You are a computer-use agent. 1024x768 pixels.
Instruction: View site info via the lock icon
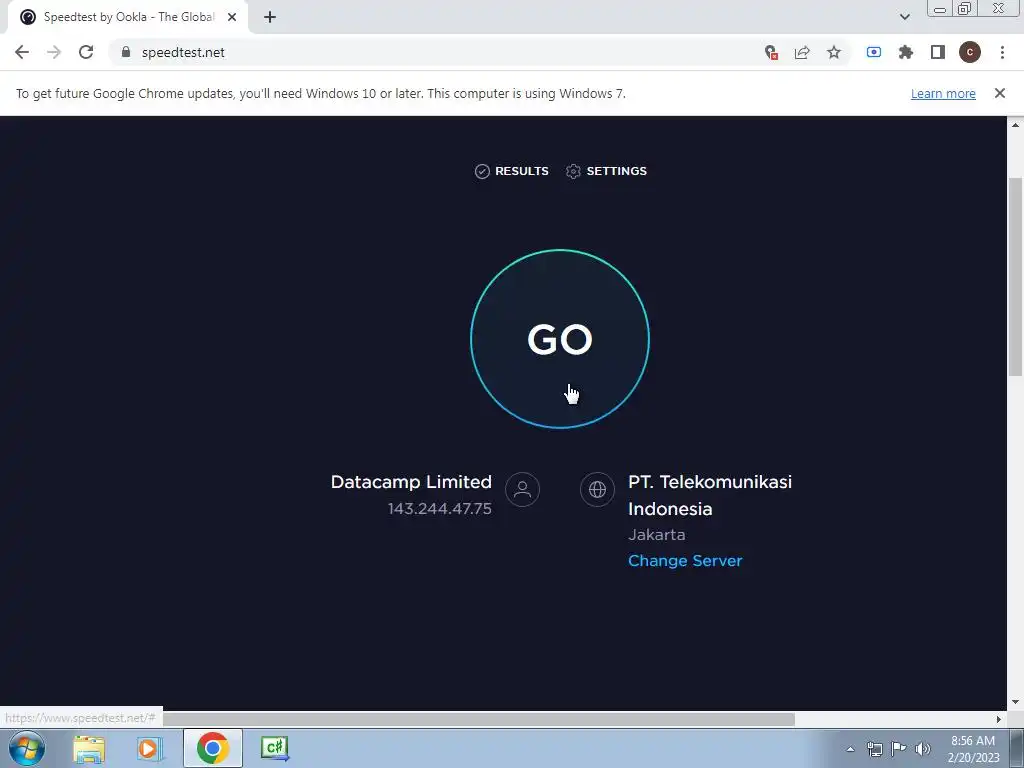126,52
